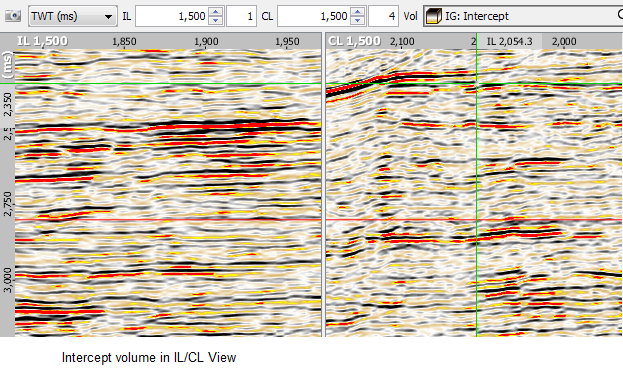Click the IL 2,054.3 cursor position label
623x383 pixels.
(x=509, y=41)
